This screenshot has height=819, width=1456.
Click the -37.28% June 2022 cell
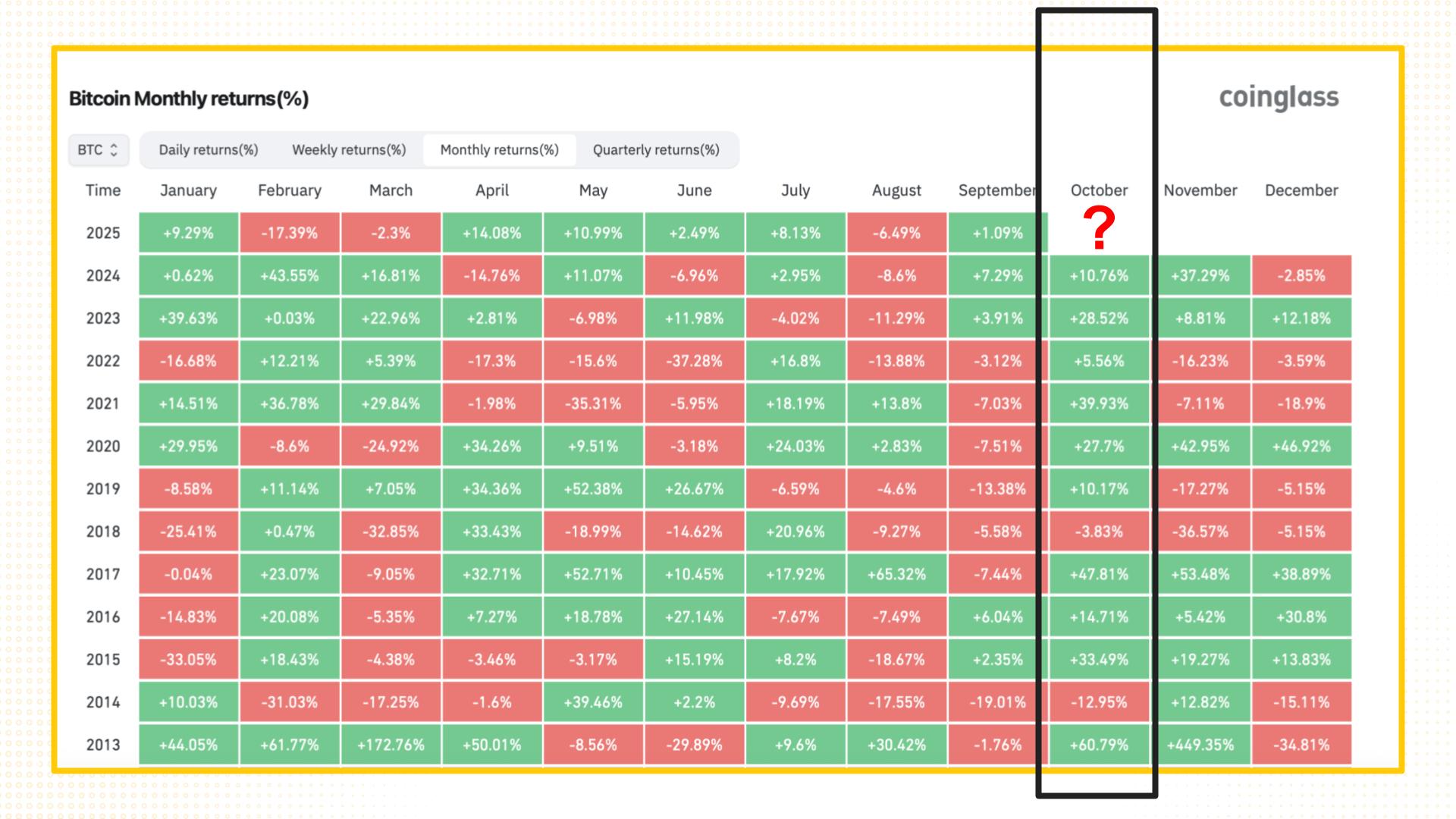(694, 361)
